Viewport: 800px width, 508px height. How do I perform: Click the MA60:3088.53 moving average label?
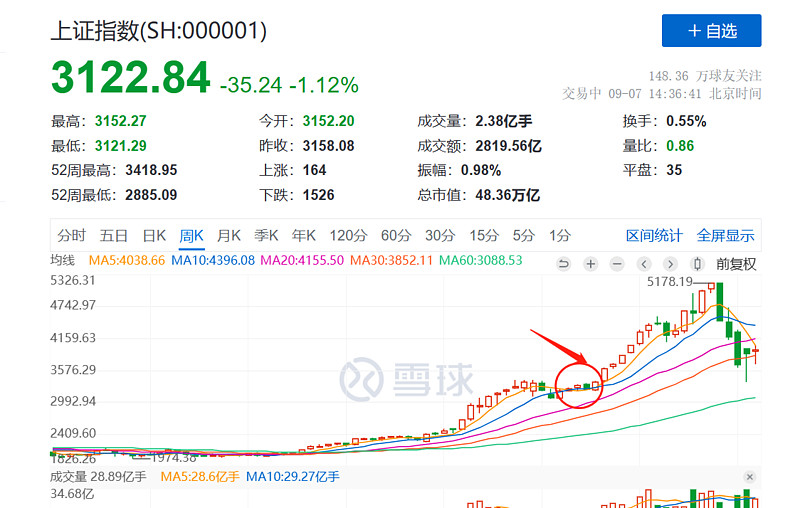click(x=481, y=260)
